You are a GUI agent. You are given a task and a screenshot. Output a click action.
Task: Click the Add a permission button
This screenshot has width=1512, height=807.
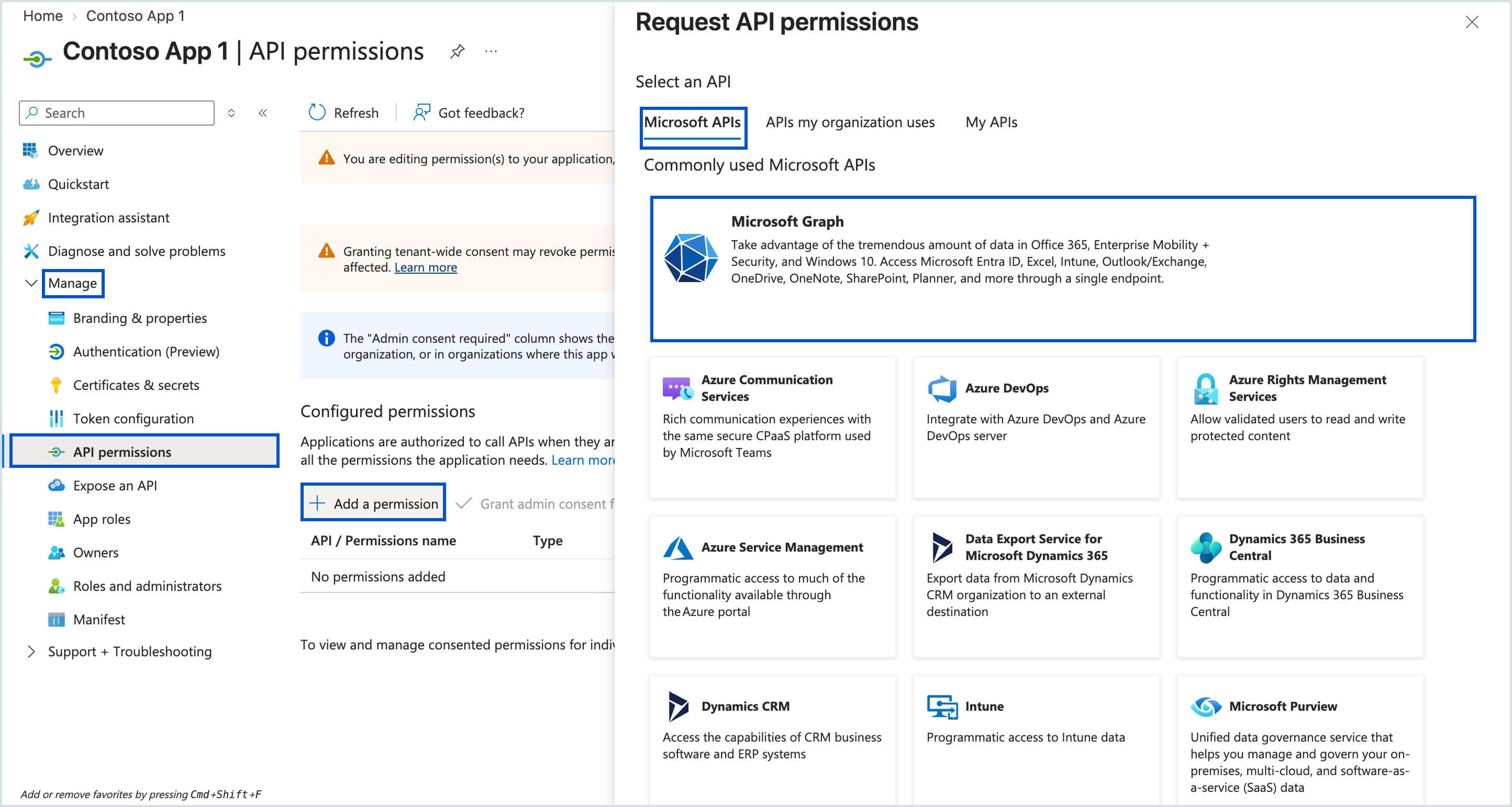tap(373, 503)
